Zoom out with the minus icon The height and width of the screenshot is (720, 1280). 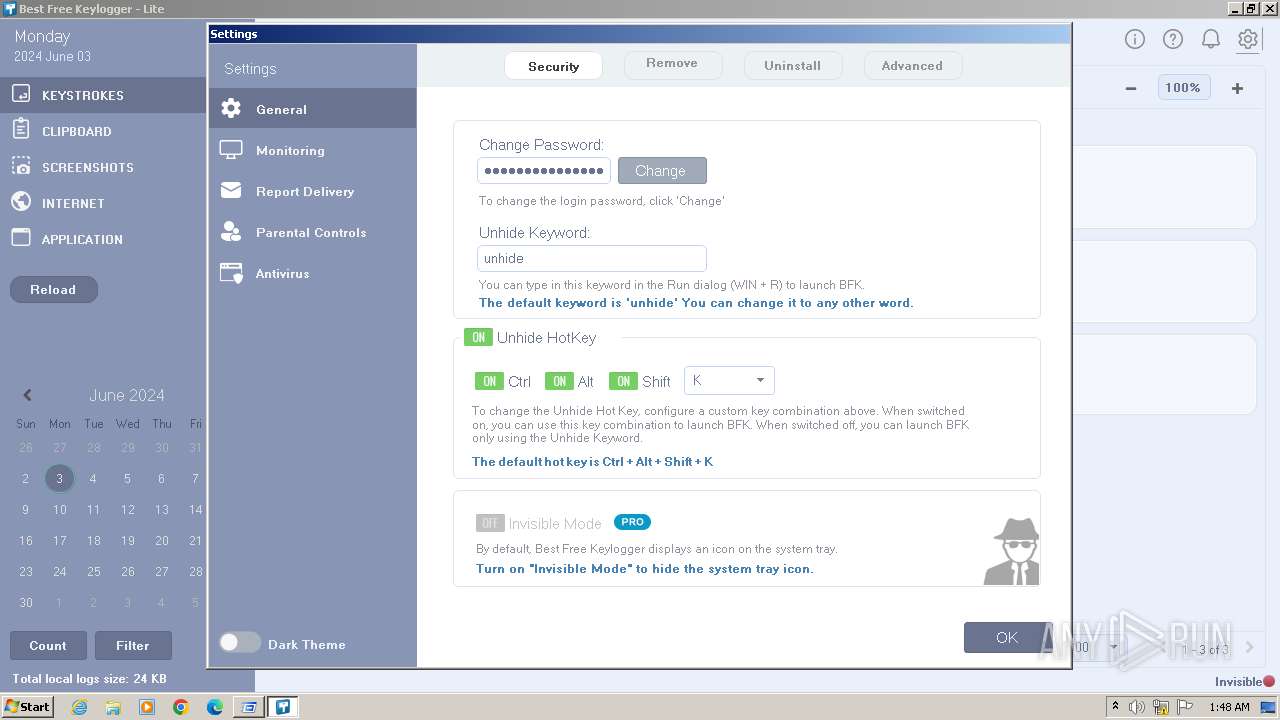point(1131,88)
